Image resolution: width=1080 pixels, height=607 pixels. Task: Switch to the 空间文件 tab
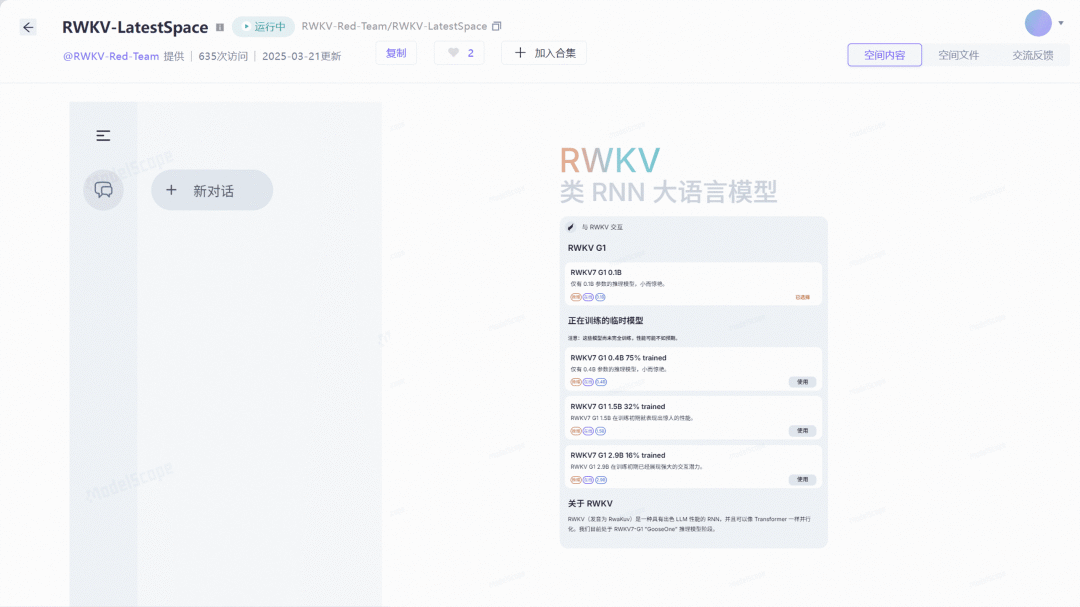tap(958, 55)
